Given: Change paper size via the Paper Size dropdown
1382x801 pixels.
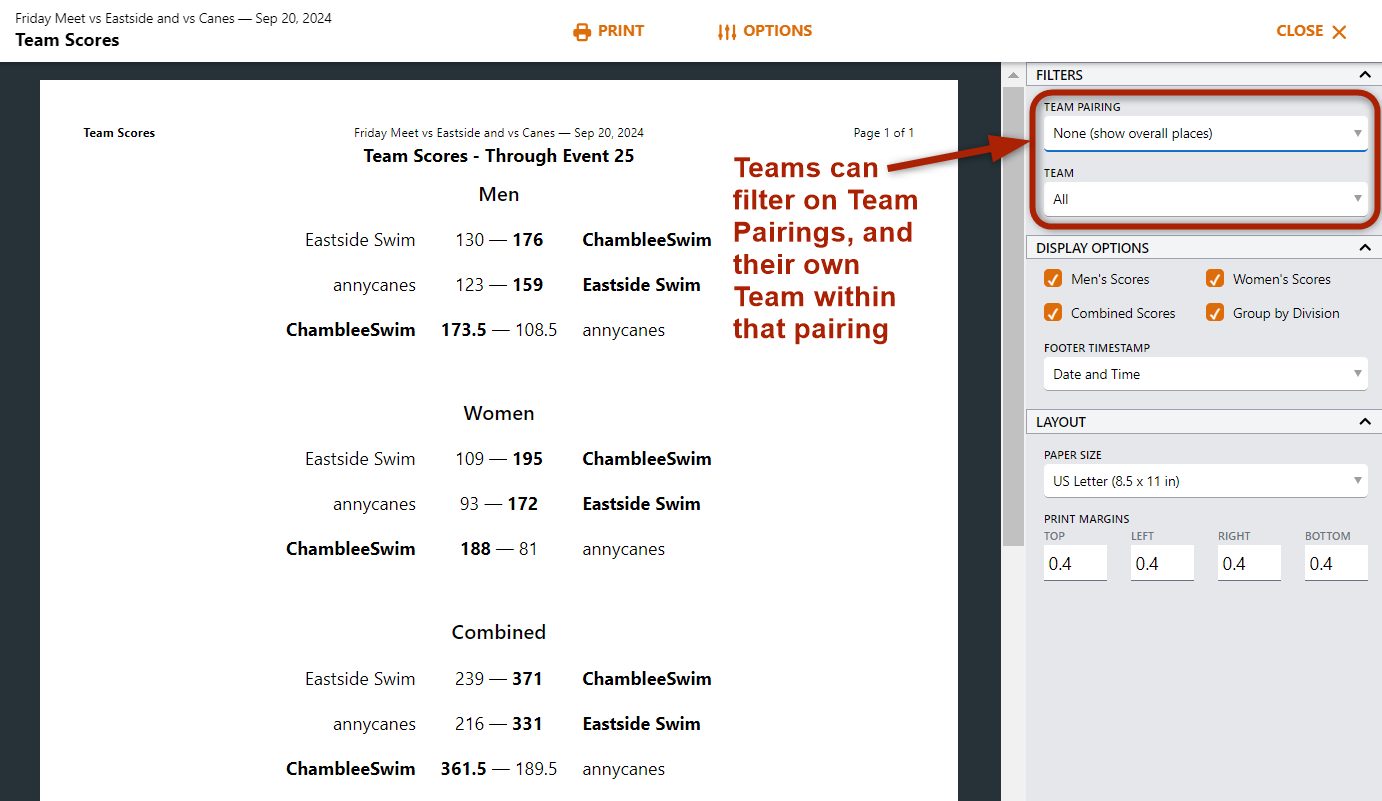Looking at the screenshot, I should click(1205, 481).
